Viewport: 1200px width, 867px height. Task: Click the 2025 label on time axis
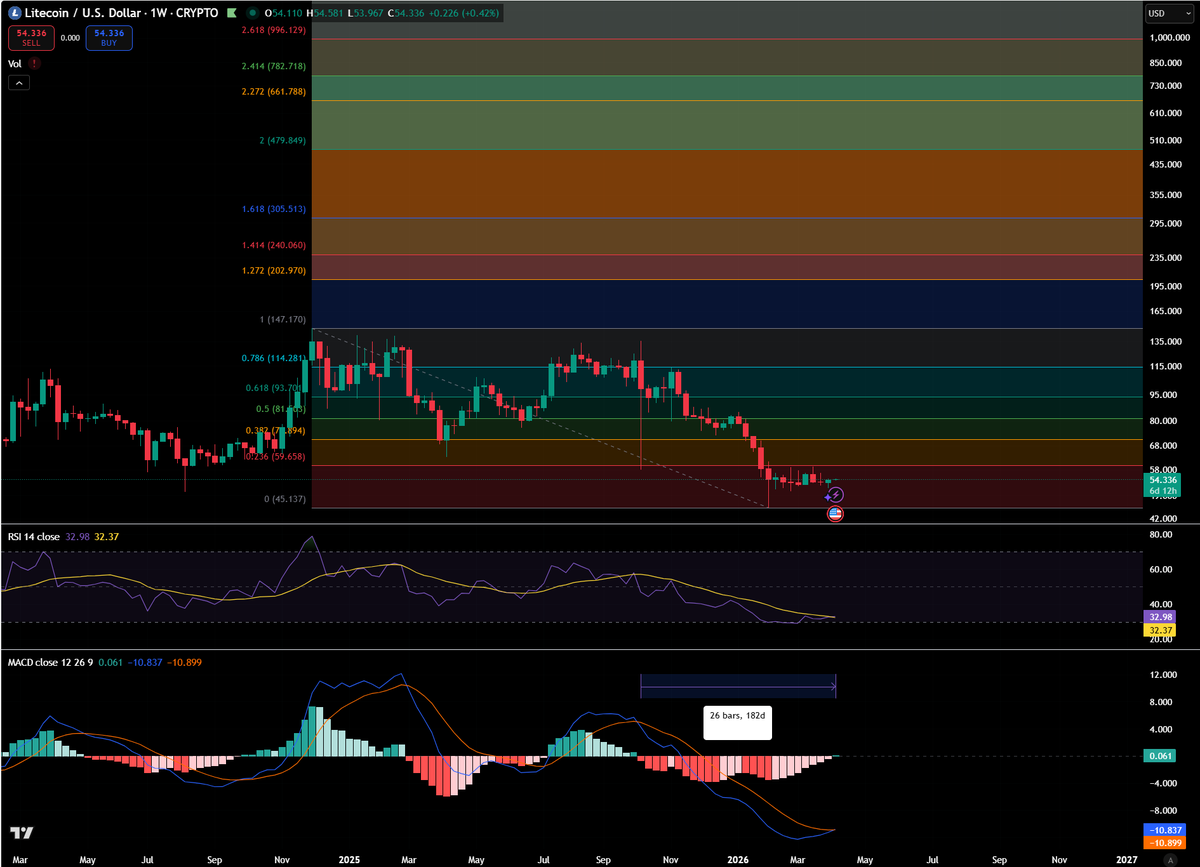click(x=350, y=859)
